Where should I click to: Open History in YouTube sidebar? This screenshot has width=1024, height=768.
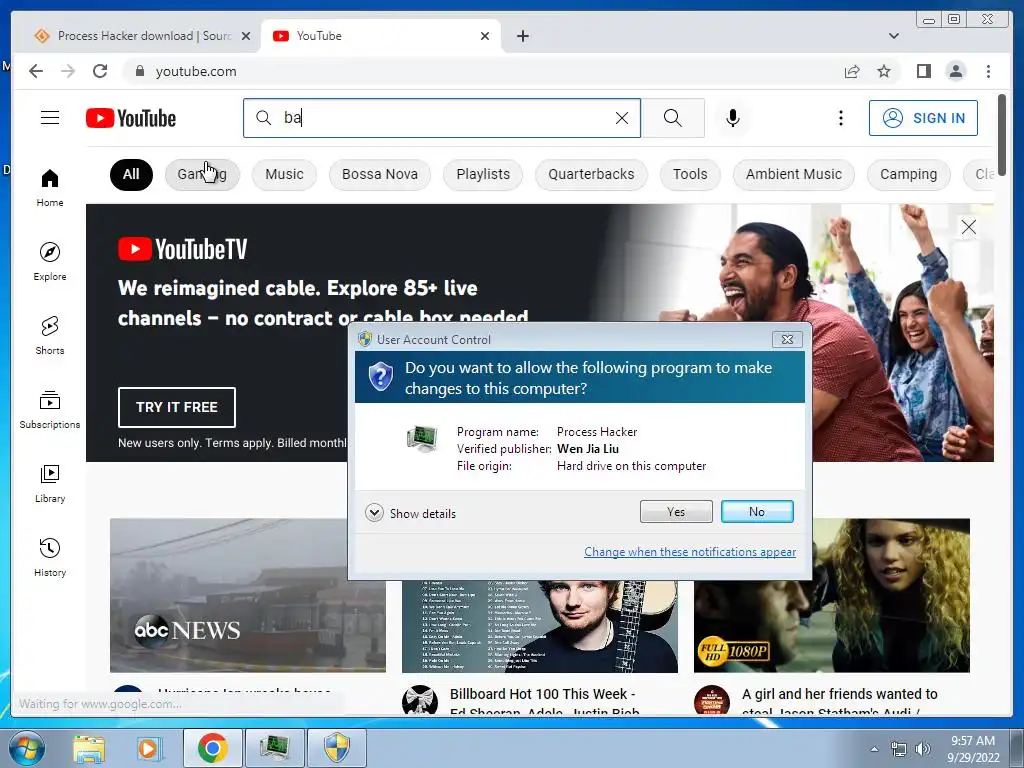(x=50, y=557)
